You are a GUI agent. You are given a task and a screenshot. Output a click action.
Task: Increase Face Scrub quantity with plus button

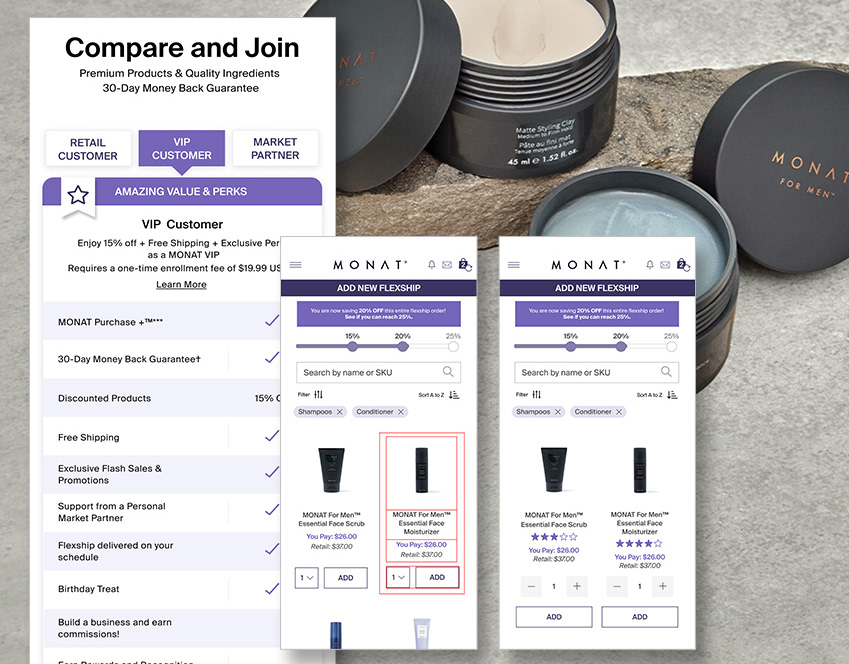(x=577, y=586)
